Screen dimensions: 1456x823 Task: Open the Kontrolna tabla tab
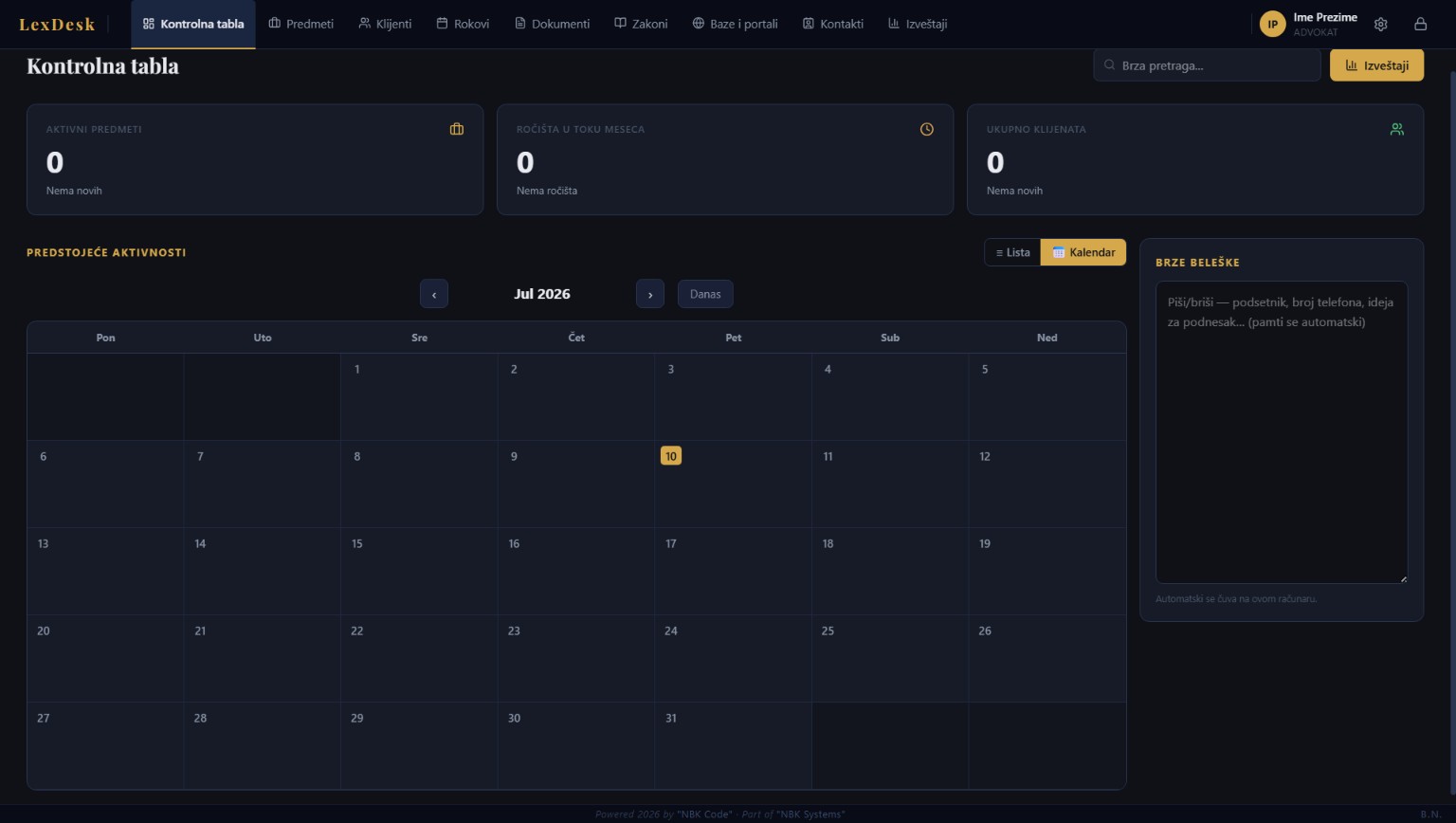(193, 24)
